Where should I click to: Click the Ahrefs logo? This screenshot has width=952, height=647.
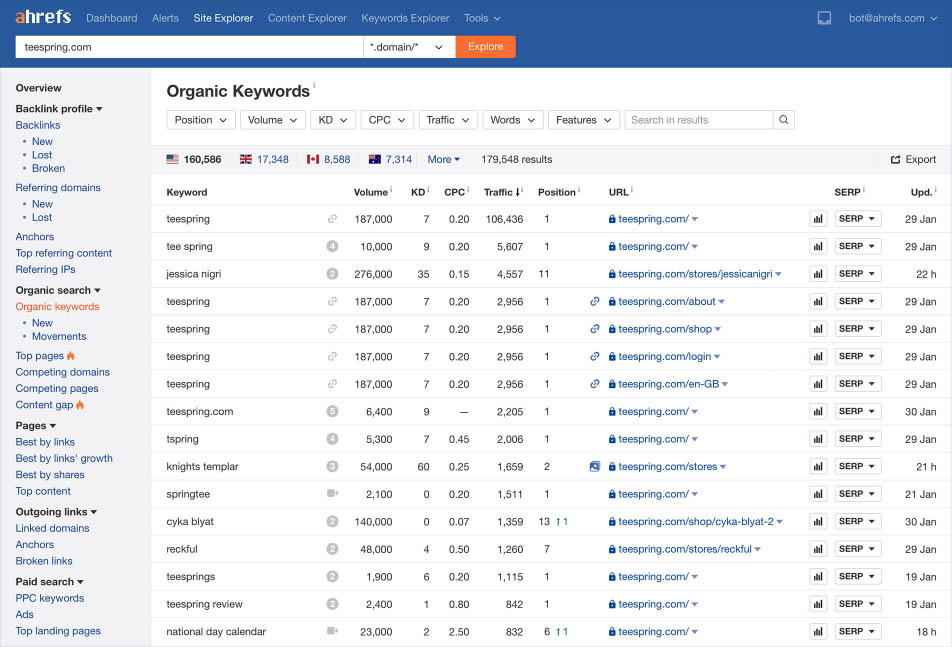(x=43, y=18)
